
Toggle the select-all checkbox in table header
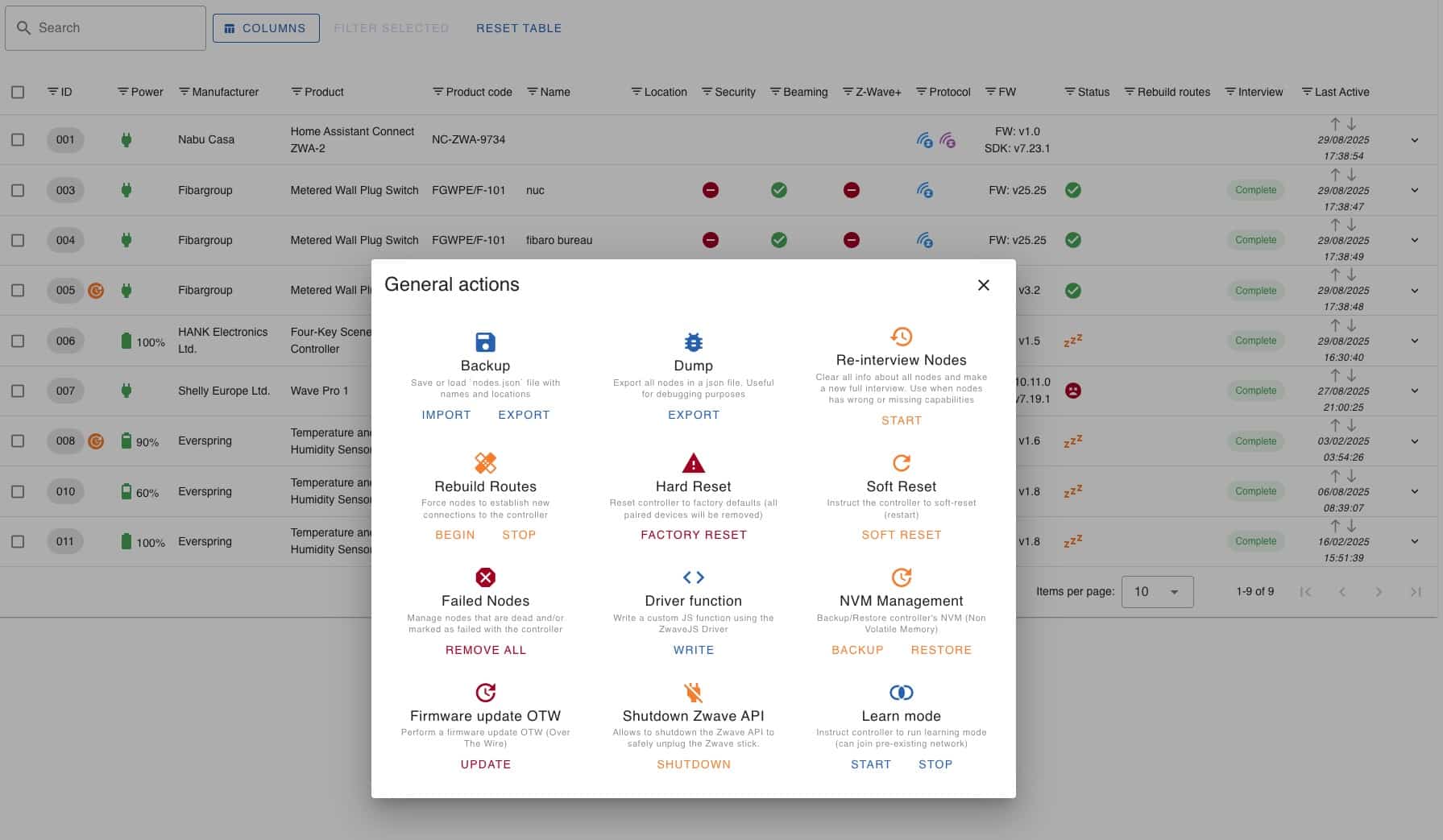point(18,92)
